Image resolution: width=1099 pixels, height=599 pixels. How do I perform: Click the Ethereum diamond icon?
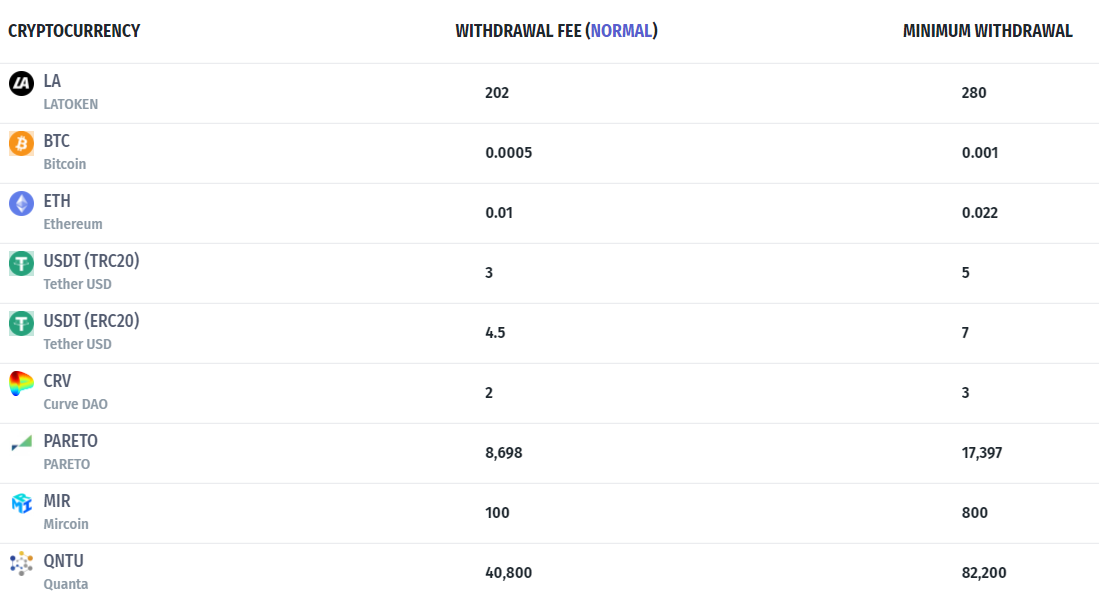pyautogui.click(x=21, y=204)
